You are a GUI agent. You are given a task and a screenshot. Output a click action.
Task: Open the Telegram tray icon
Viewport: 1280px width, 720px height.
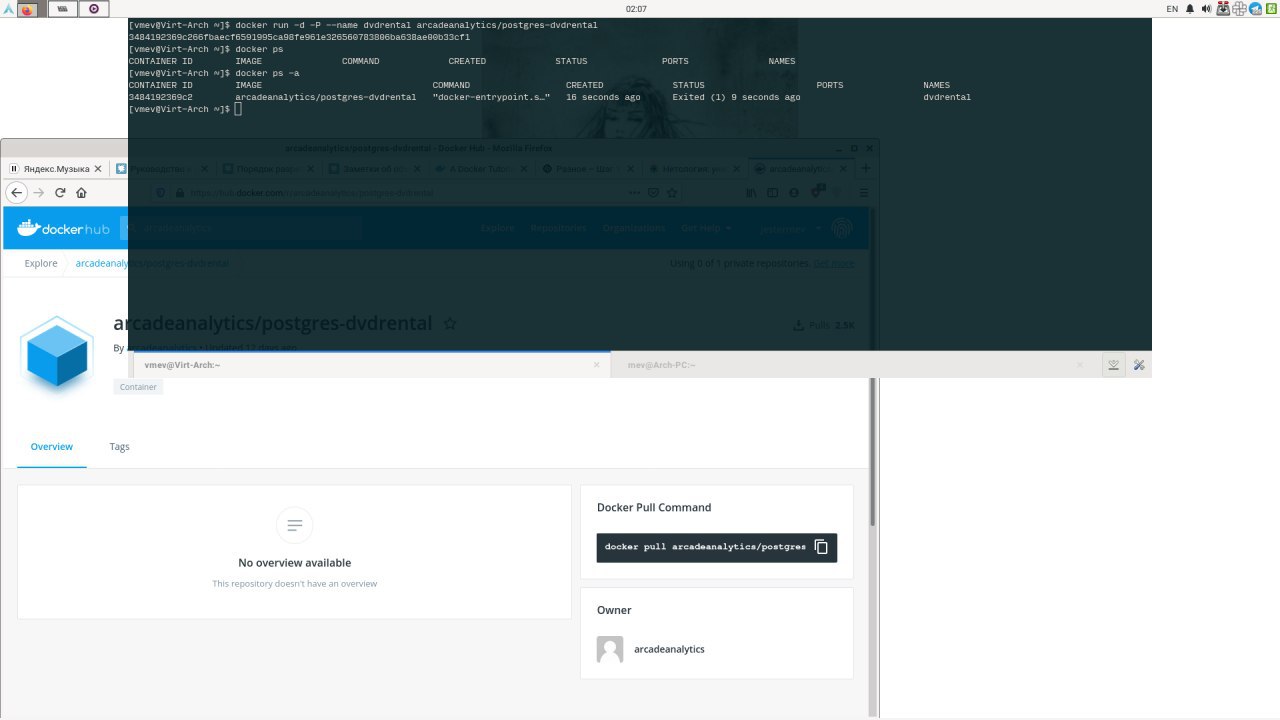[x=1256, y=9]
